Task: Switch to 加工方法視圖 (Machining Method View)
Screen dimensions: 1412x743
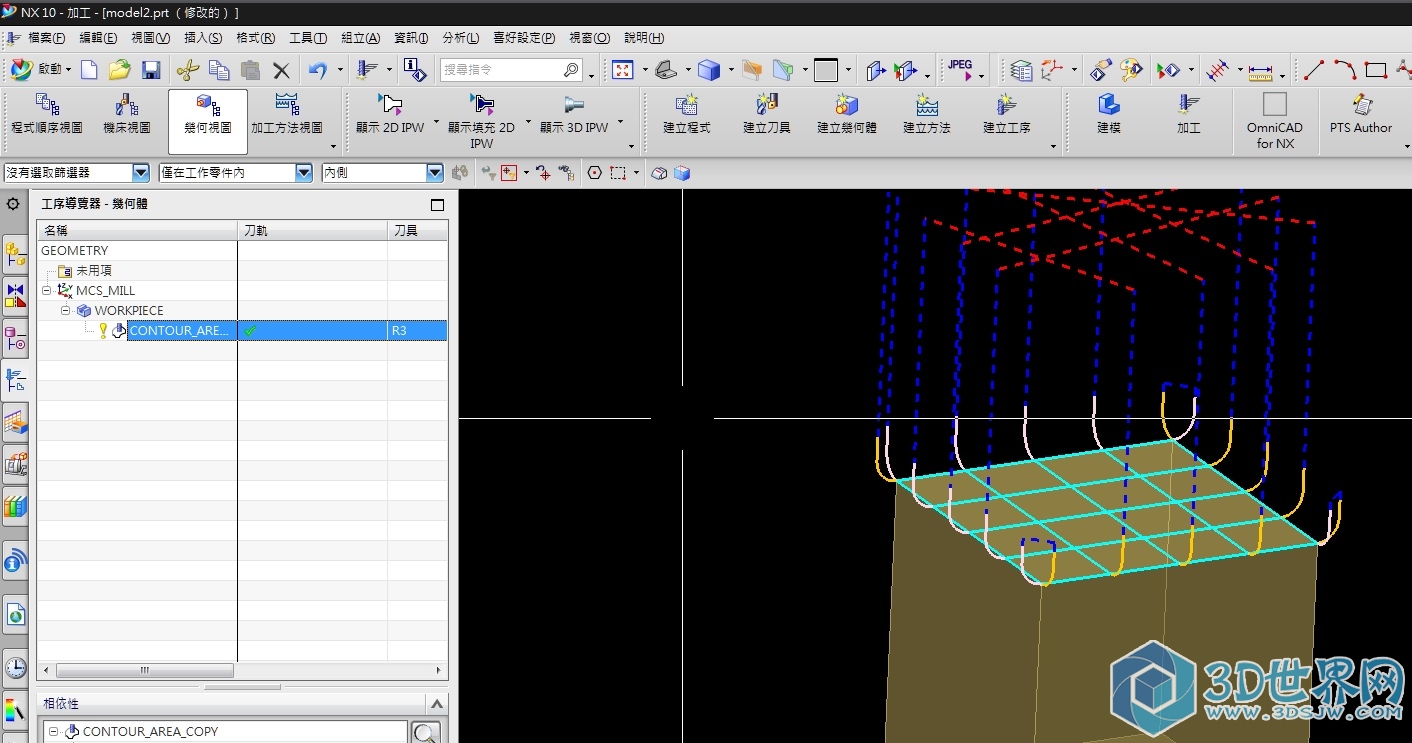Action: 287,114
